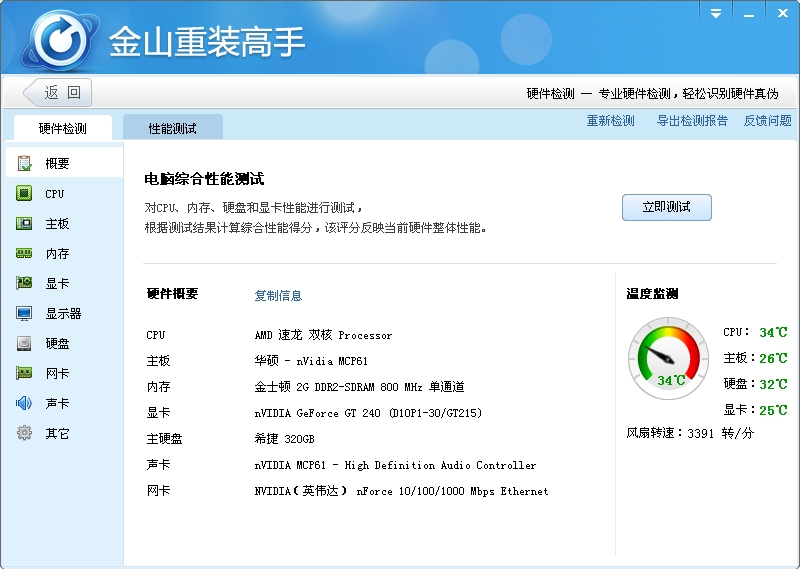
Task: Switch to the 硬件检测 tab
Action: (x=63, y=128)
